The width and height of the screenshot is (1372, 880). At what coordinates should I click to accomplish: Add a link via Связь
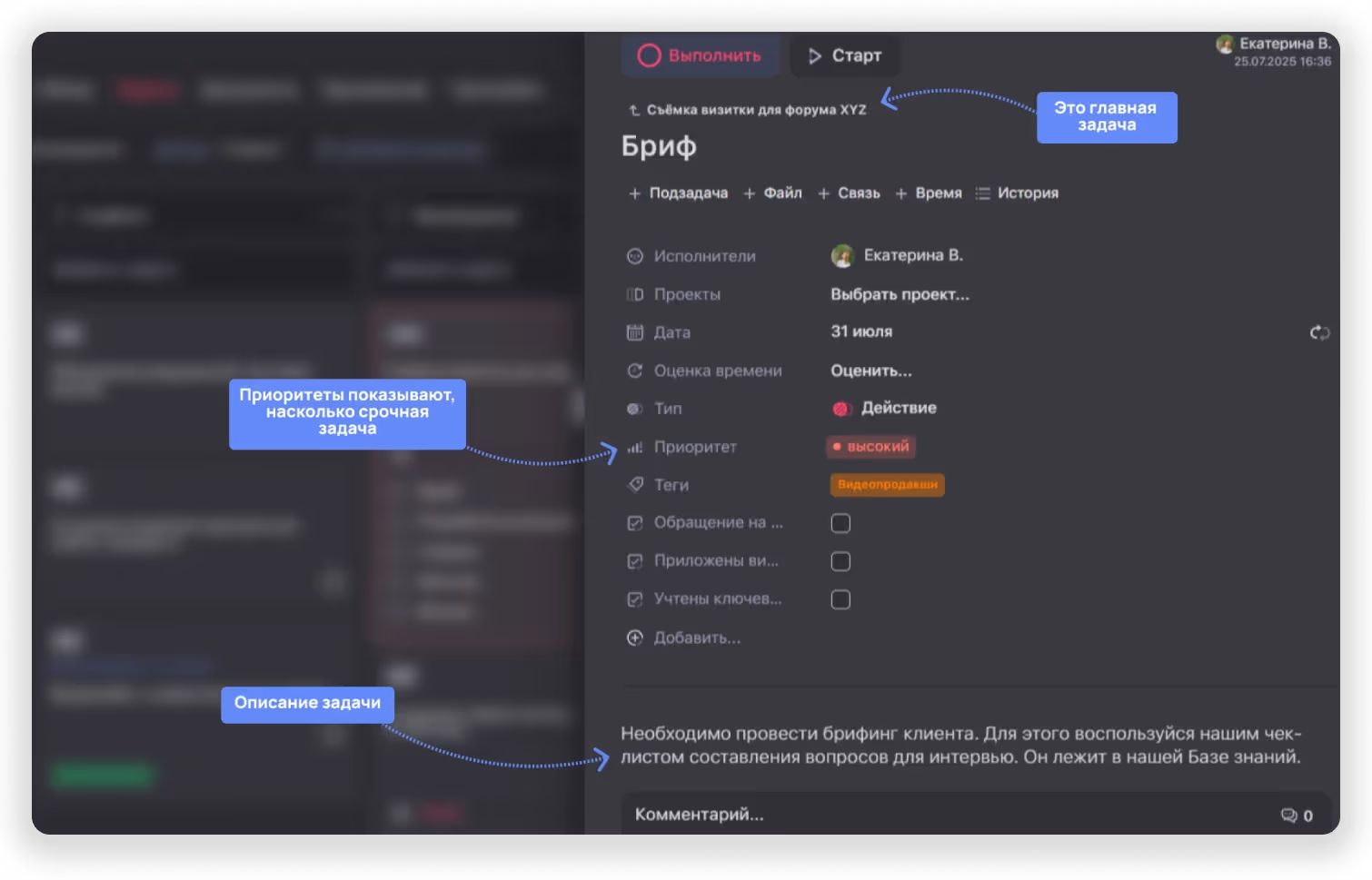[850, 193]
